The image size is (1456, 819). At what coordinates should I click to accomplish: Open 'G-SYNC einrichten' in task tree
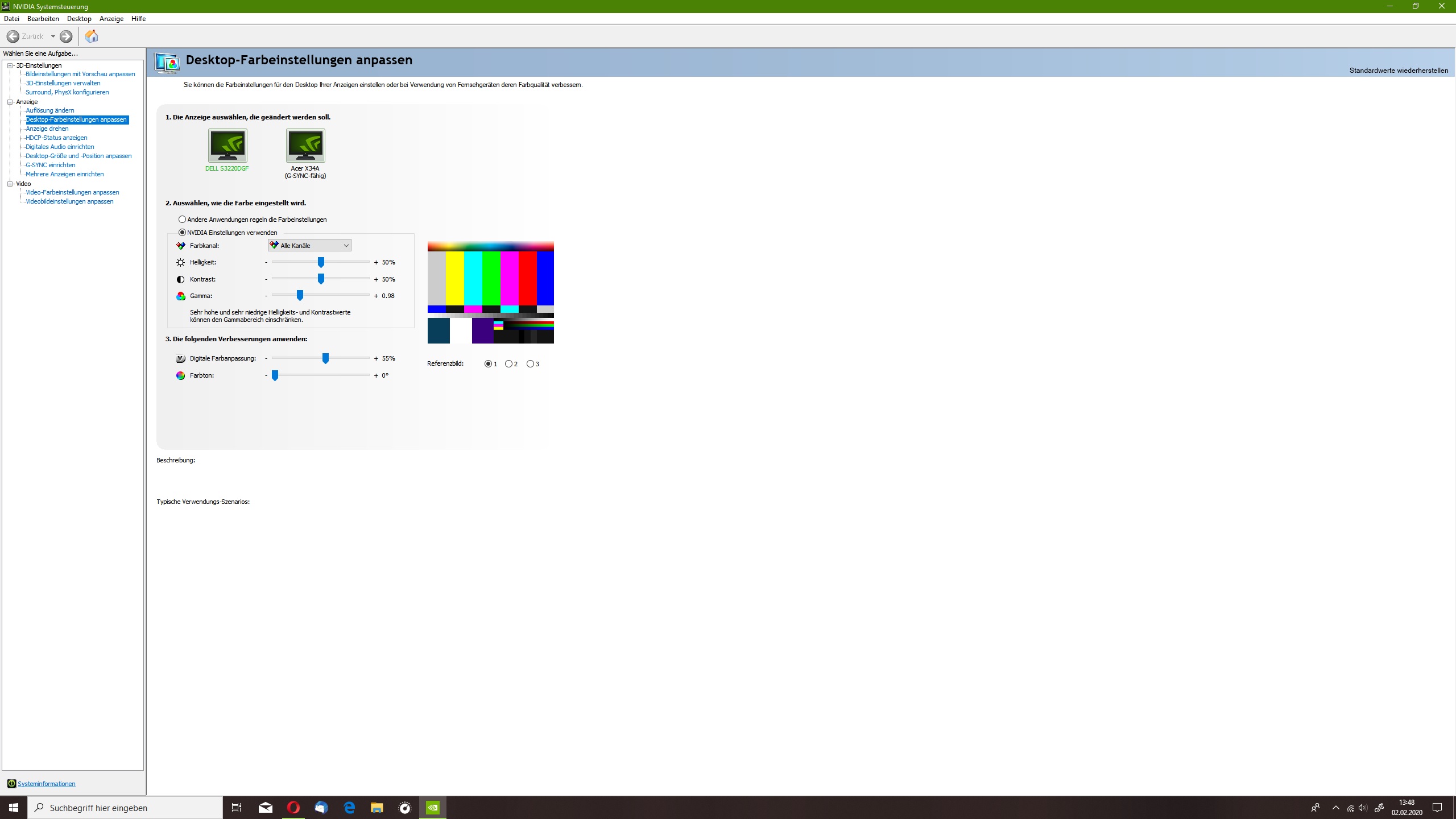(50, 165)
